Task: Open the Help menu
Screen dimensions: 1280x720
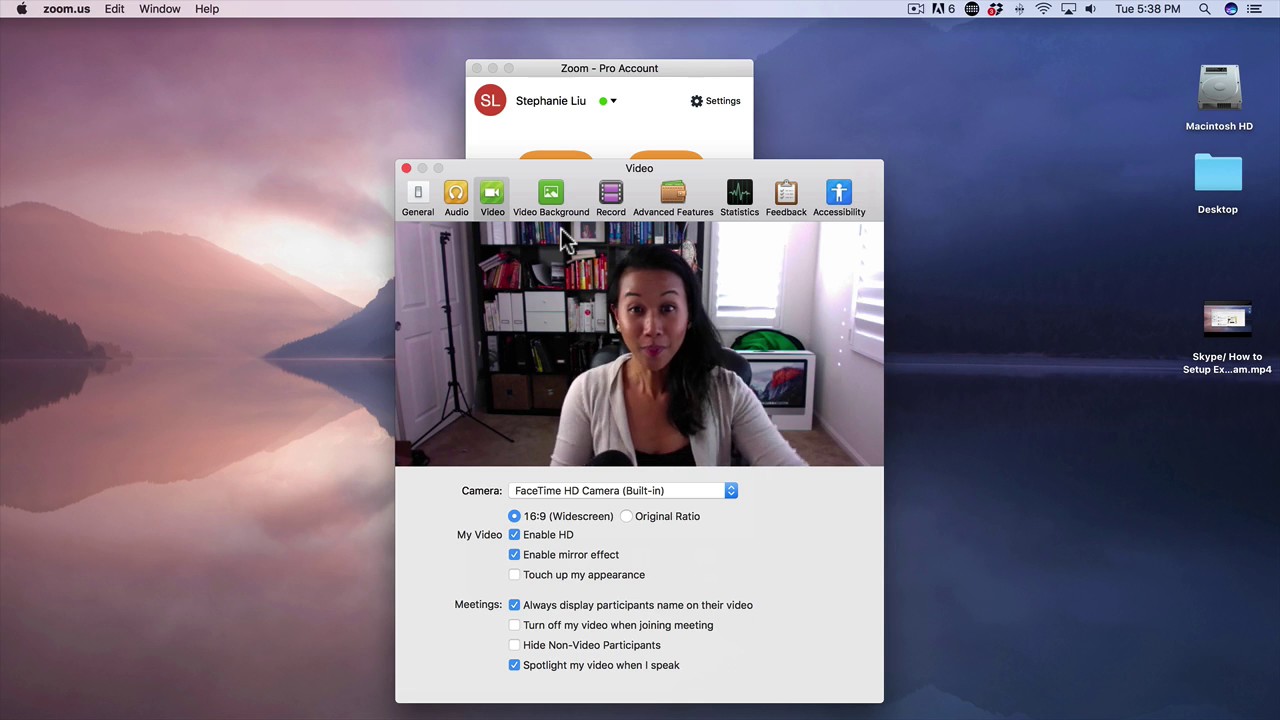Action: point(207,9)
